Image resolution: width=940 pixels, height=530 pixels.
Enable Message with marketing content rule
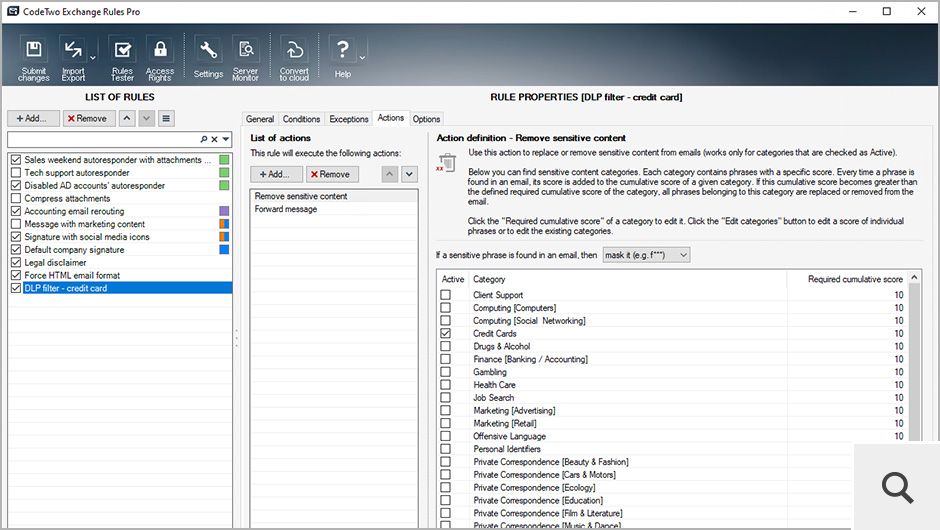pos(16,224)
